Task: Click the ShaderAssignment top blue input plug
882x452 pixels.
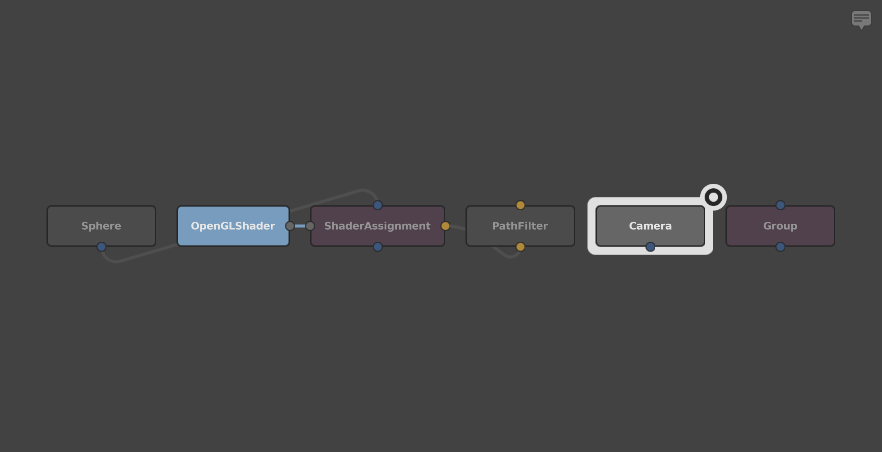Action: [x=377, y=205]
